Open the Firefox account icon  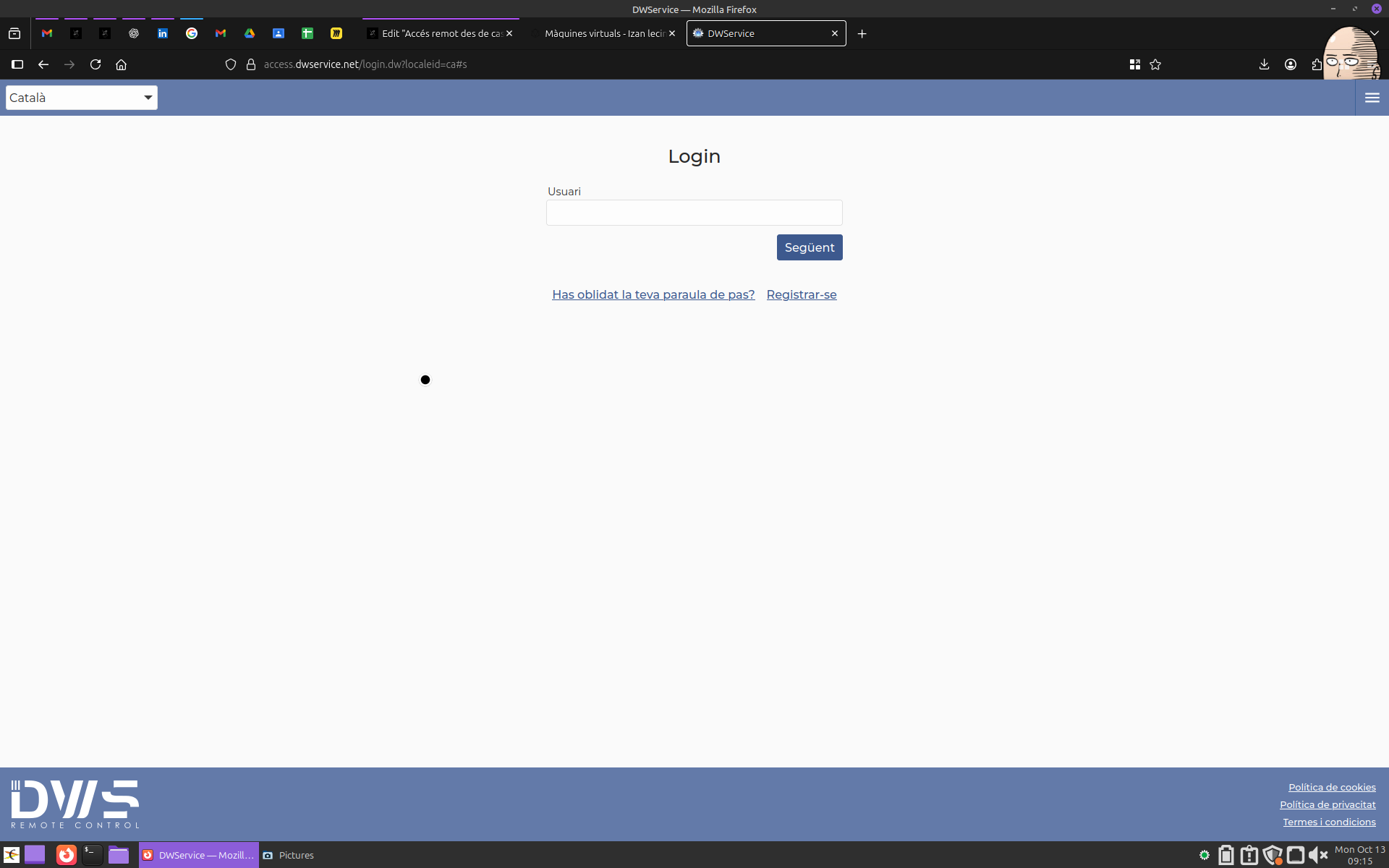[x=1290, y=64]
